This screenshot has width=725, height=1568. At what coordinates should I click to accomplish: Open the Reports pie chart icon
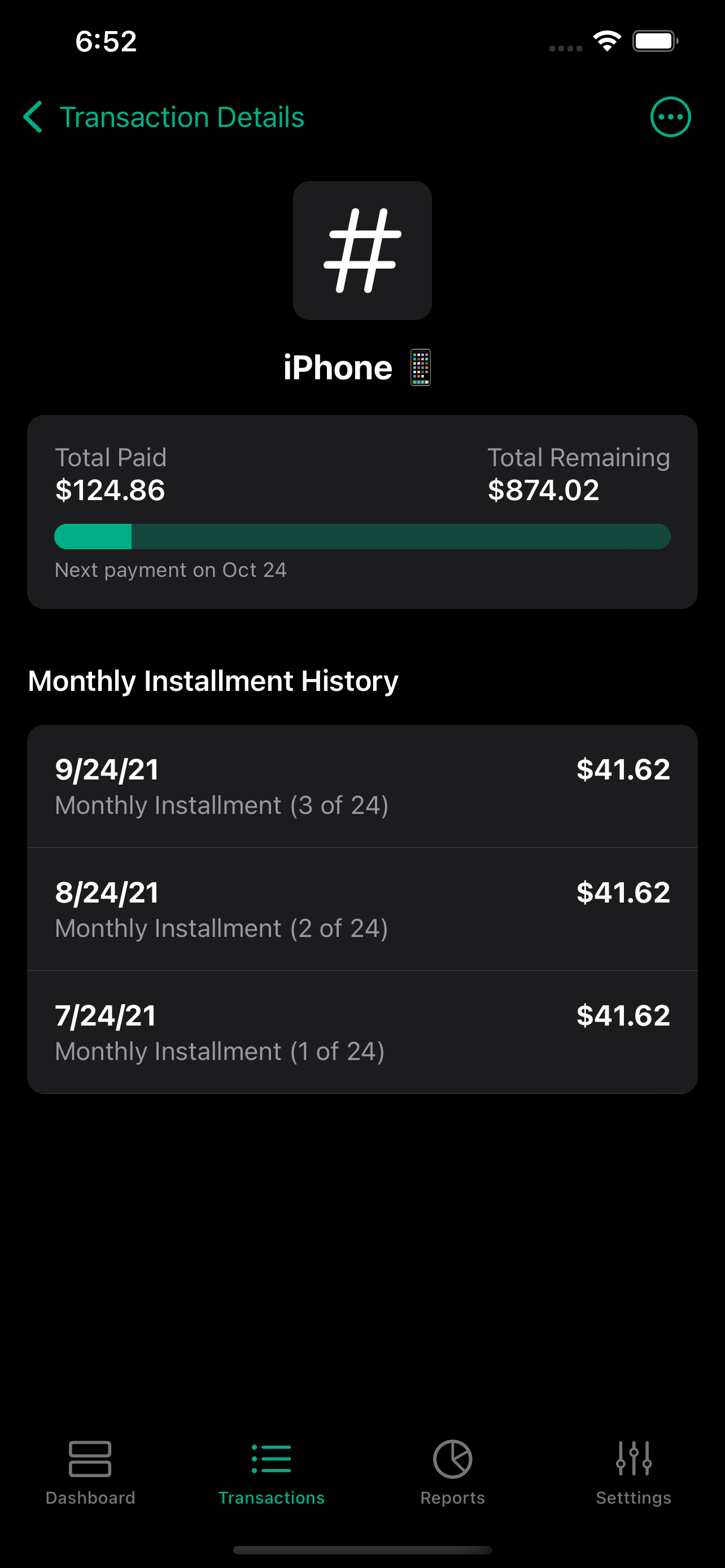tap(452, 1458)
